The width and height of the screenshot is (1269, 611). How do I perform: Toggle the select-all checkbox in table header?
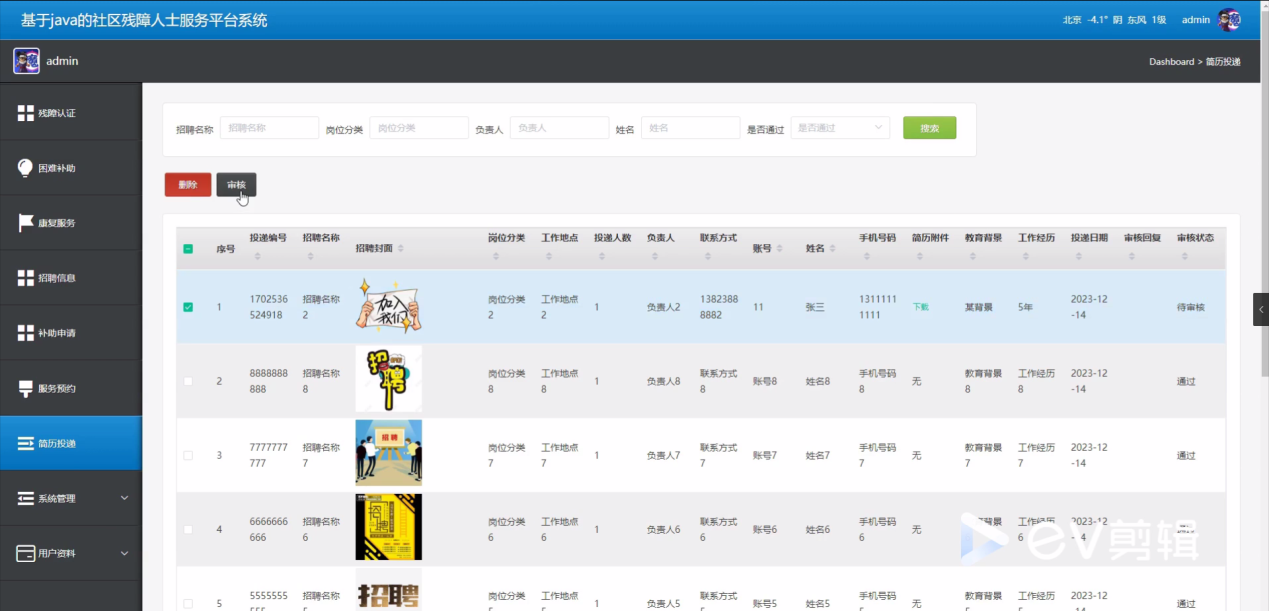(188, 248)
